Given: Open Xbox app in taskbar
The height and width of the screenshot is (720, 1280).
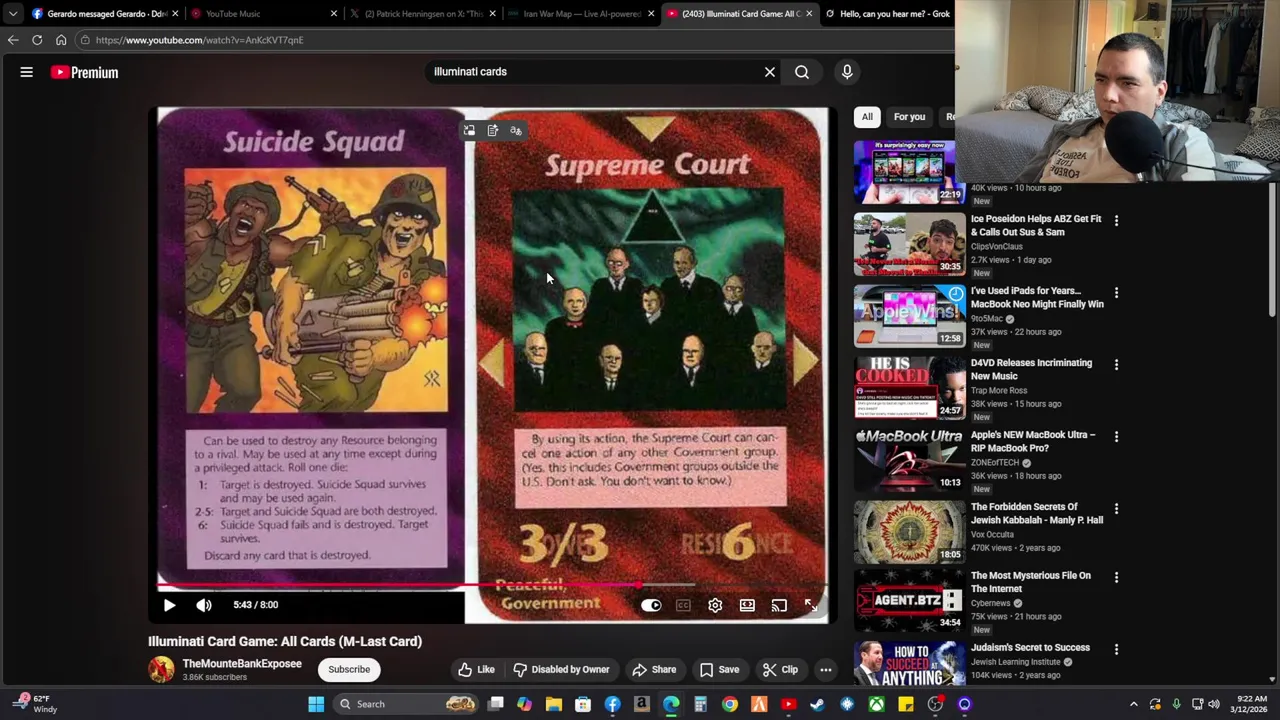Looking at the screenshot, I should 876,704.
